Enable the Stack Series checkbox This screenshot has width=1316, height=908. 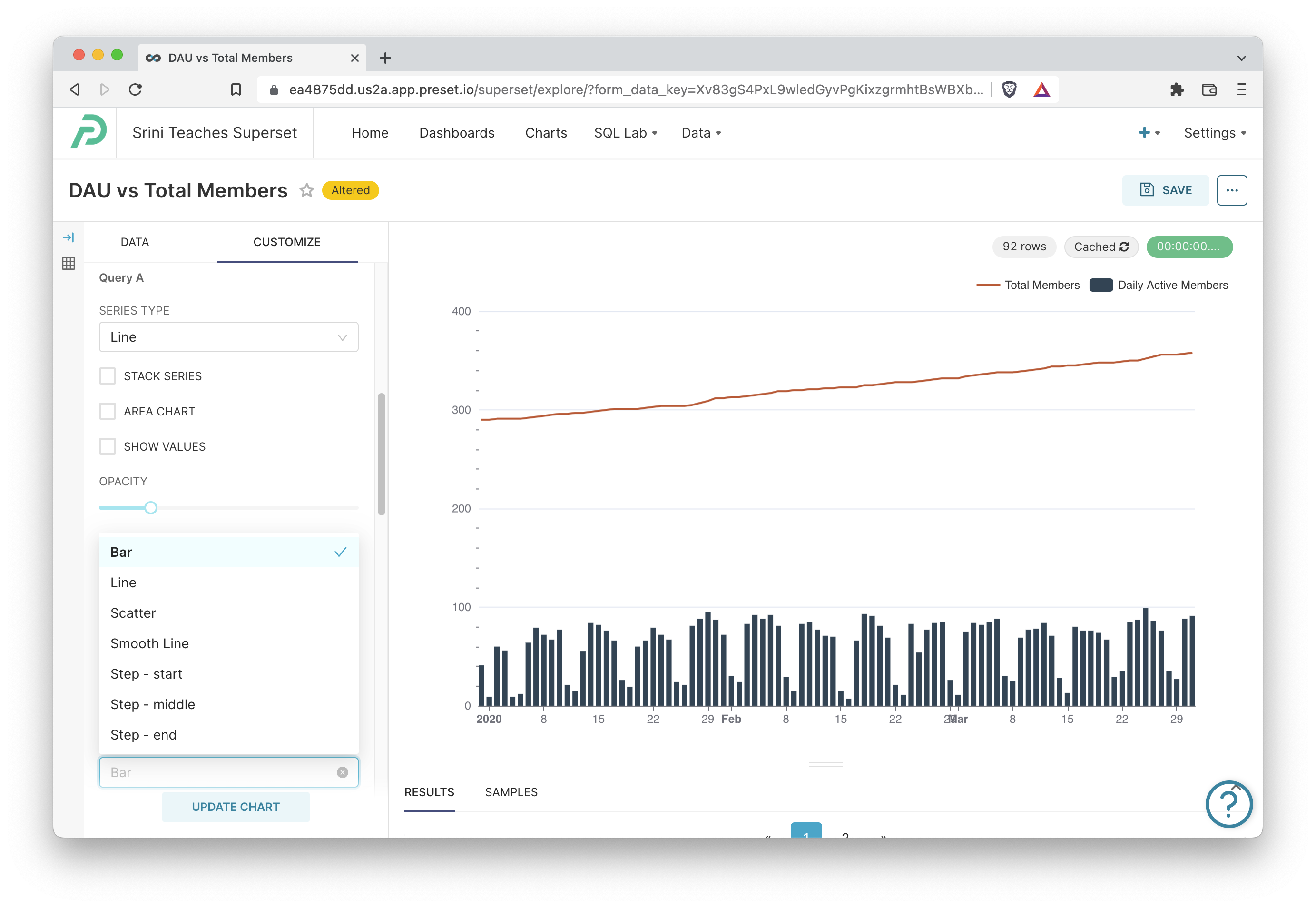click(108, 375)
